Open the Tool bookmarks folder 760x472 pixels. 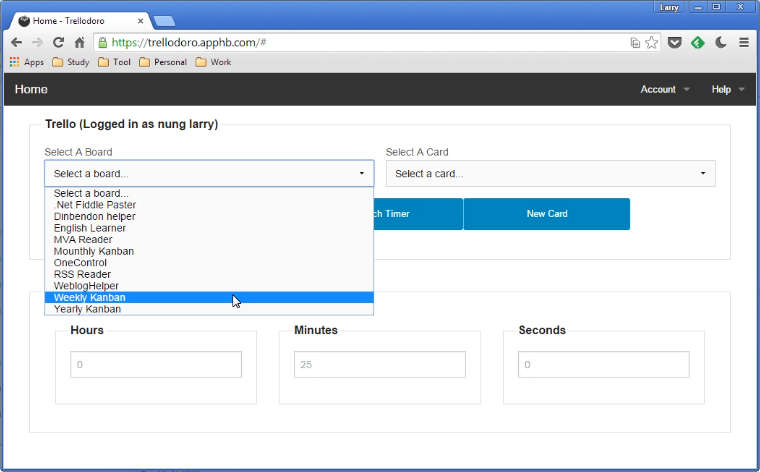(x=114, y=62)
